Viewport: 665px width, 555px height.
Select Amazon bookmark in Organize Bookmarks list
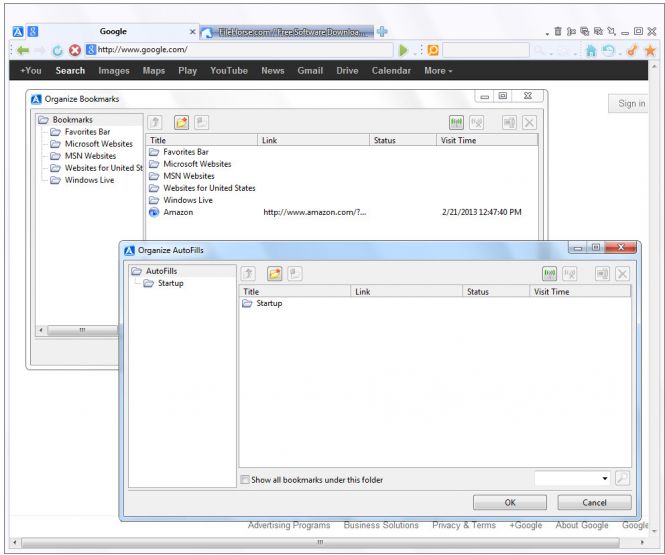point(343,212)
